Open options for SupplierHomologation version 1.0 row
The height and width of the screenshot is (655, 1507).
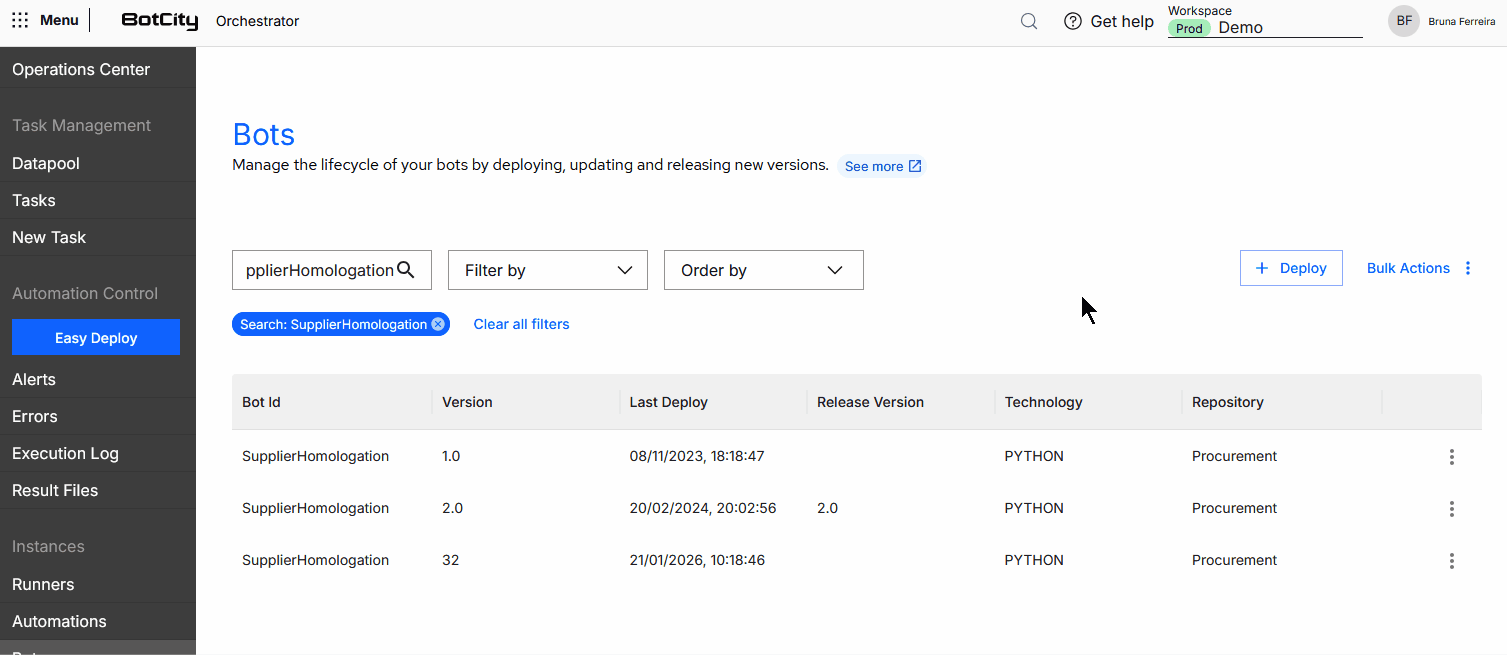point(1452,457)
